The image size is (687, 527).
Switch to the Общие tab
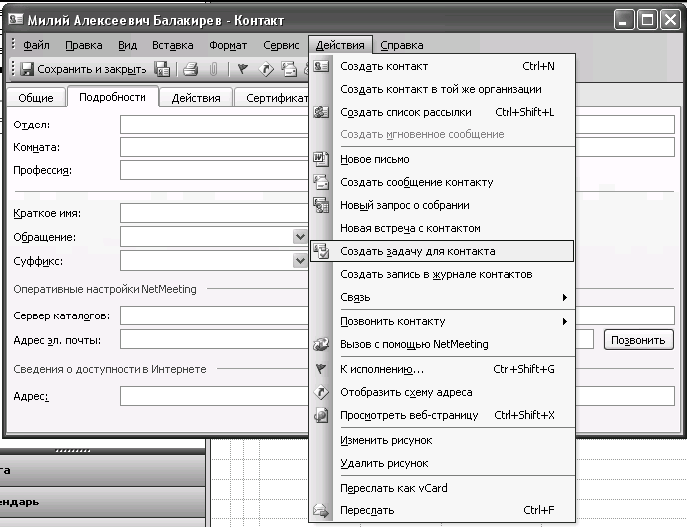tap(36, 98)
